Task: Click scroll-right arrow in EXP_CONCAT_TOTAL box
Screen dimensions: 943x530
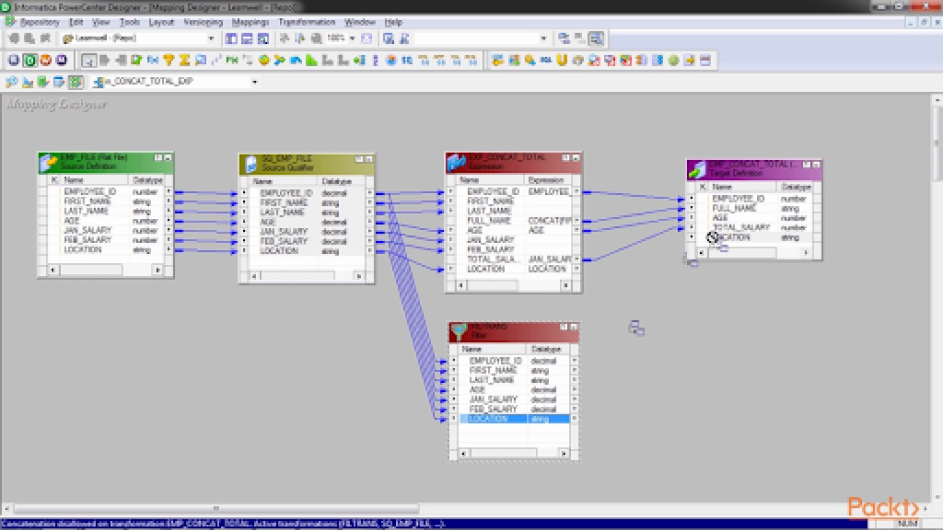Action: [566, 286]
